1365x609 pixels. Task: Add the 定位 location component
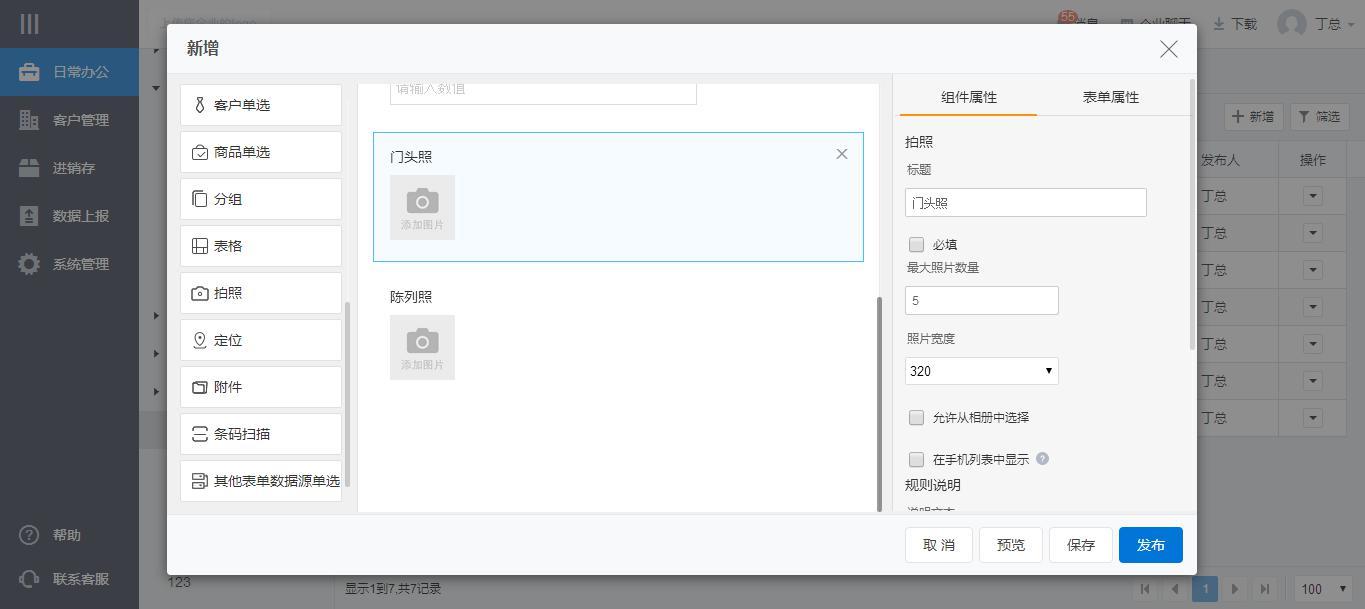(261, 340)
